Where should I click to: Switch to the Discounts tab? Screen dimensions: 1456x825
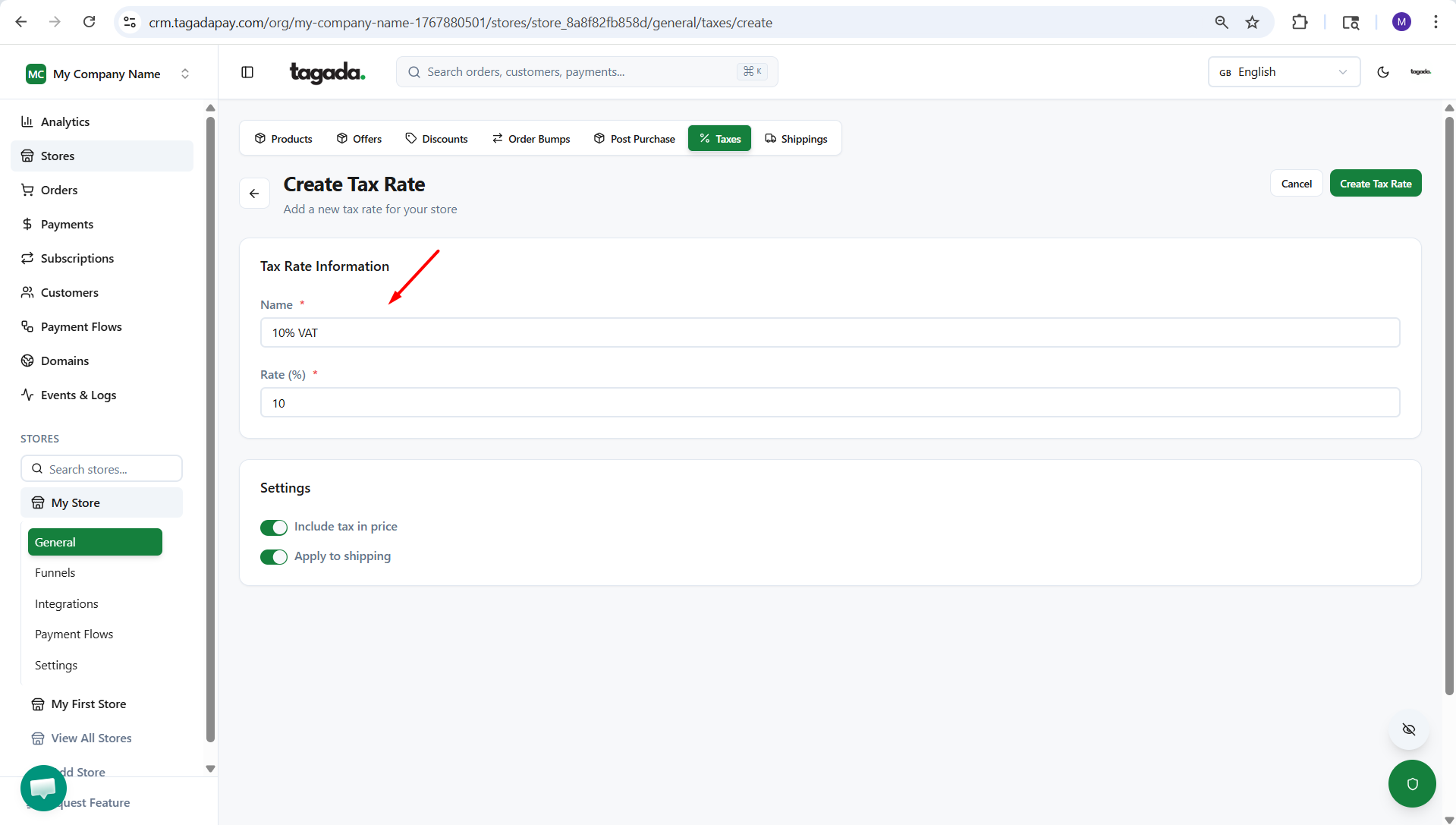click(x=436, y=139)
